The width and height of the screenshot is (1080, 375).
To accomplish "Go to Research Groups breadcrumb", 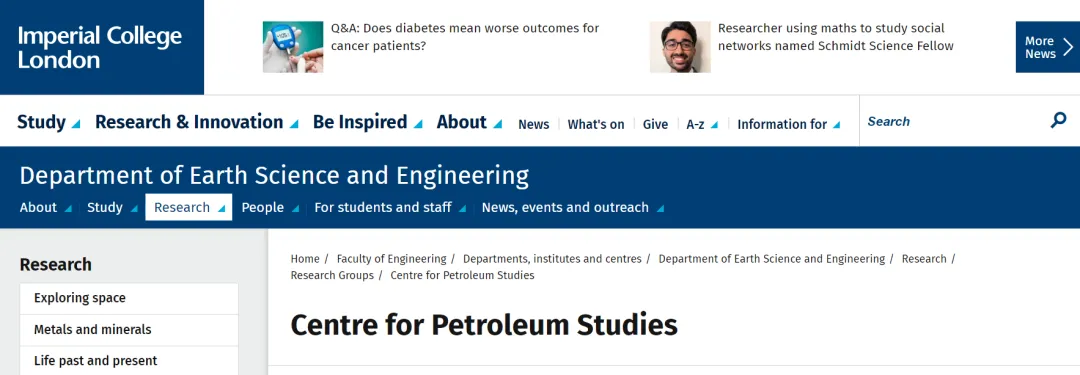I will click(x=332, y=275).
